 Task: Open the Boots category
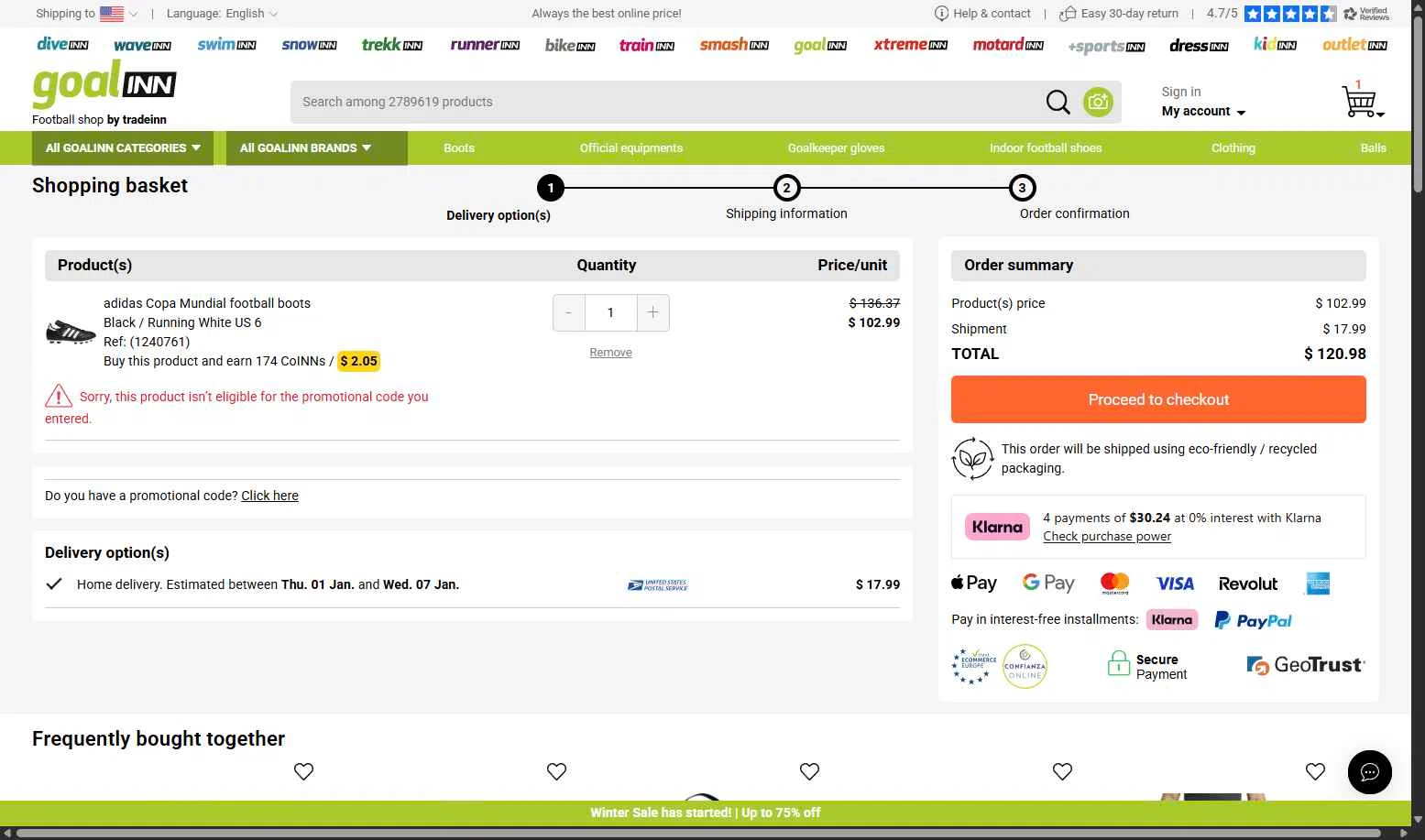[x=459, y=147]
